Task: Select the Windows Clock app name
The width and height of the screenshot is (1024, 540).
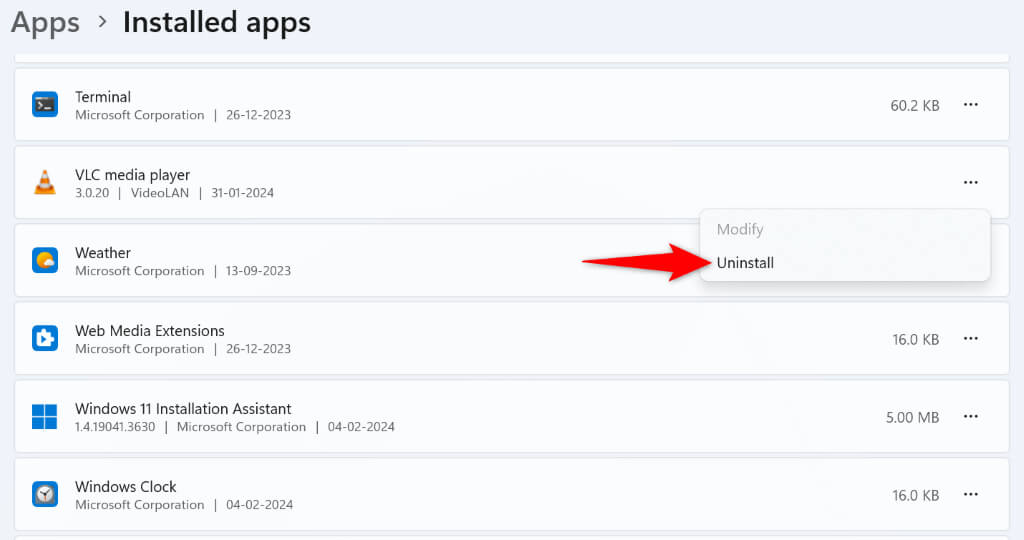Action: click(126, 486)
